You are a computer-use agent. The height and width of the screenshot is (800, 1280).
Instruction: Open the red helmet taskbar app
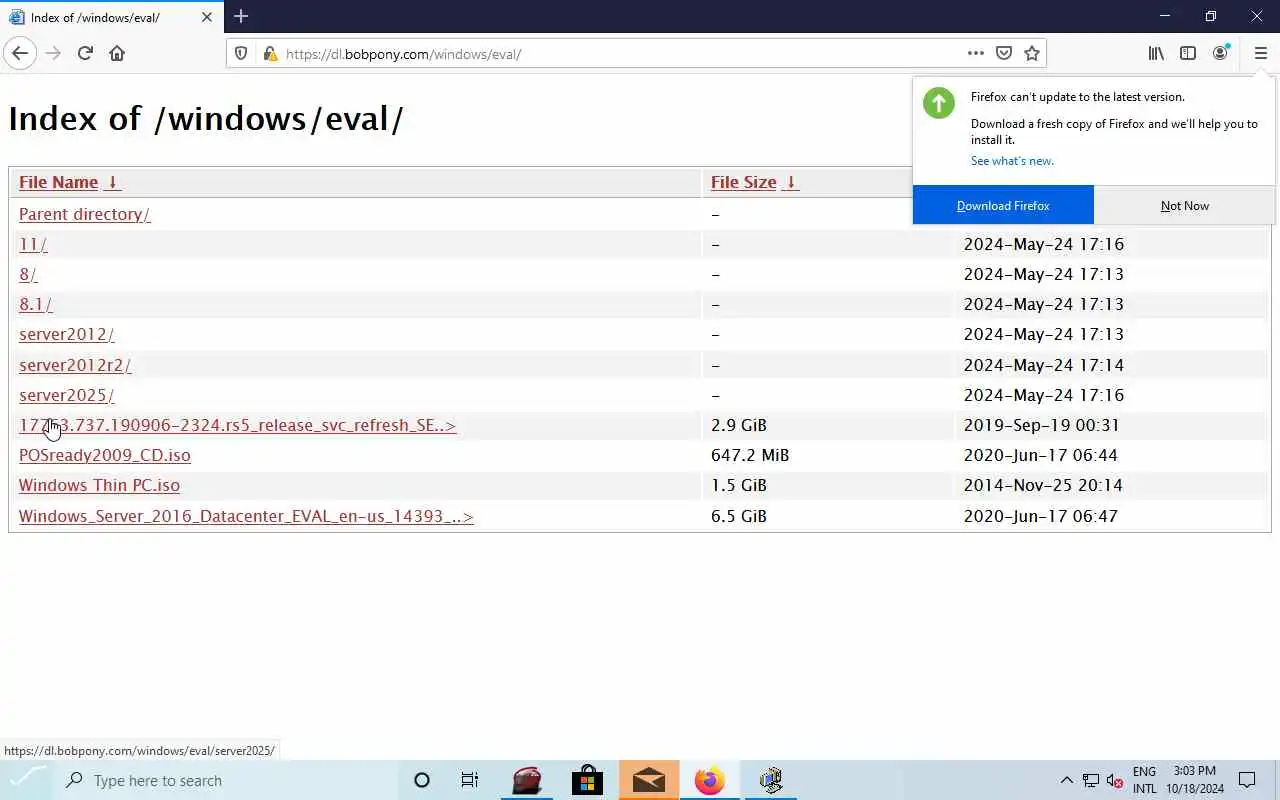[x=527, y=780]
